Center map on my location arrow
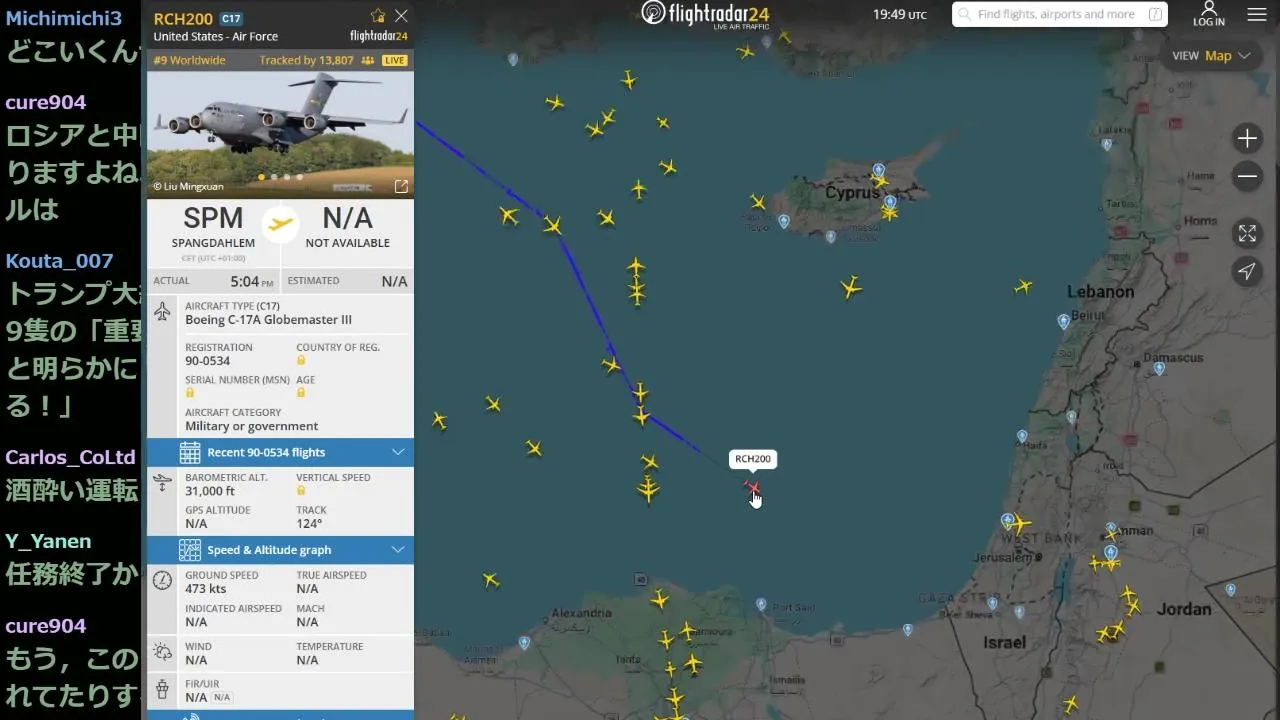This screenshot has width=1280, height=720. point(1247,271)
